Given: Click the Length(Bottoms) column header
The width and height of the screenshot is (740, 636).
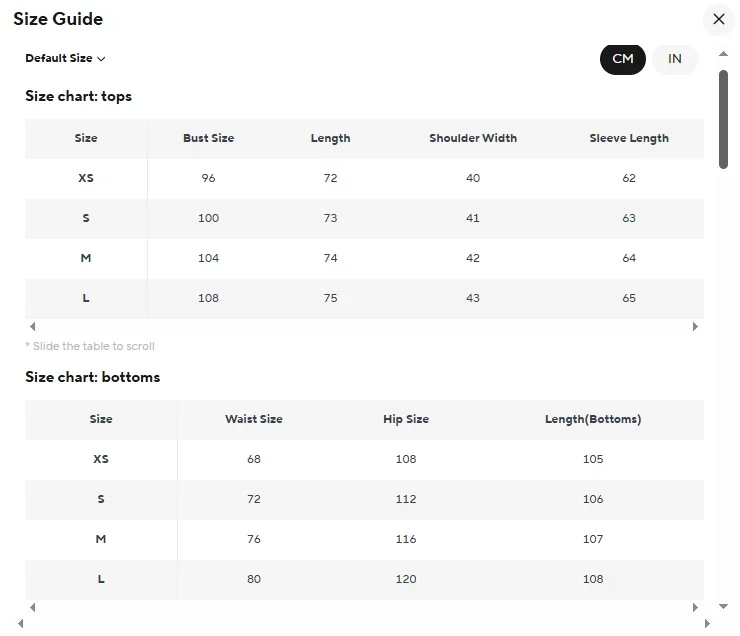Looking at the screenshot, I should pos(593,419).
